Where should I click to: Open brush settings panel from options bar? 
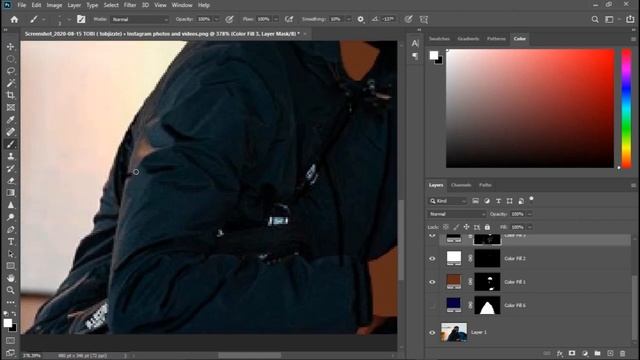(81, 19)
